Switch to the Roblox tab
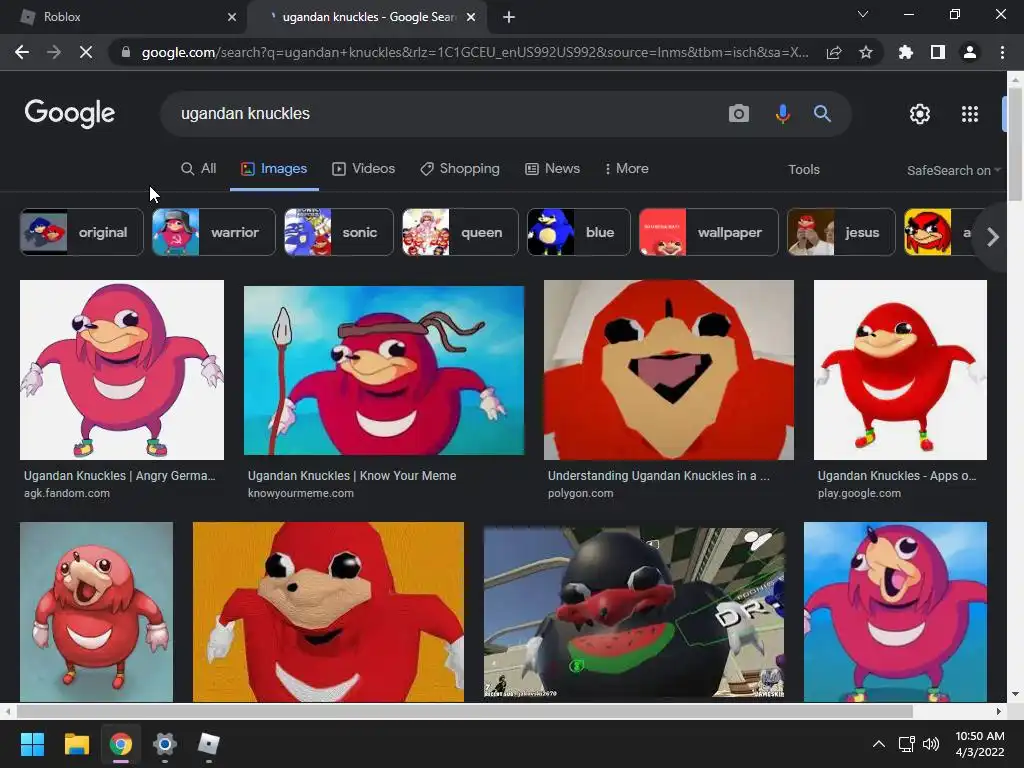The width and height of the screenshot is (1024, 768). (123, 17)
